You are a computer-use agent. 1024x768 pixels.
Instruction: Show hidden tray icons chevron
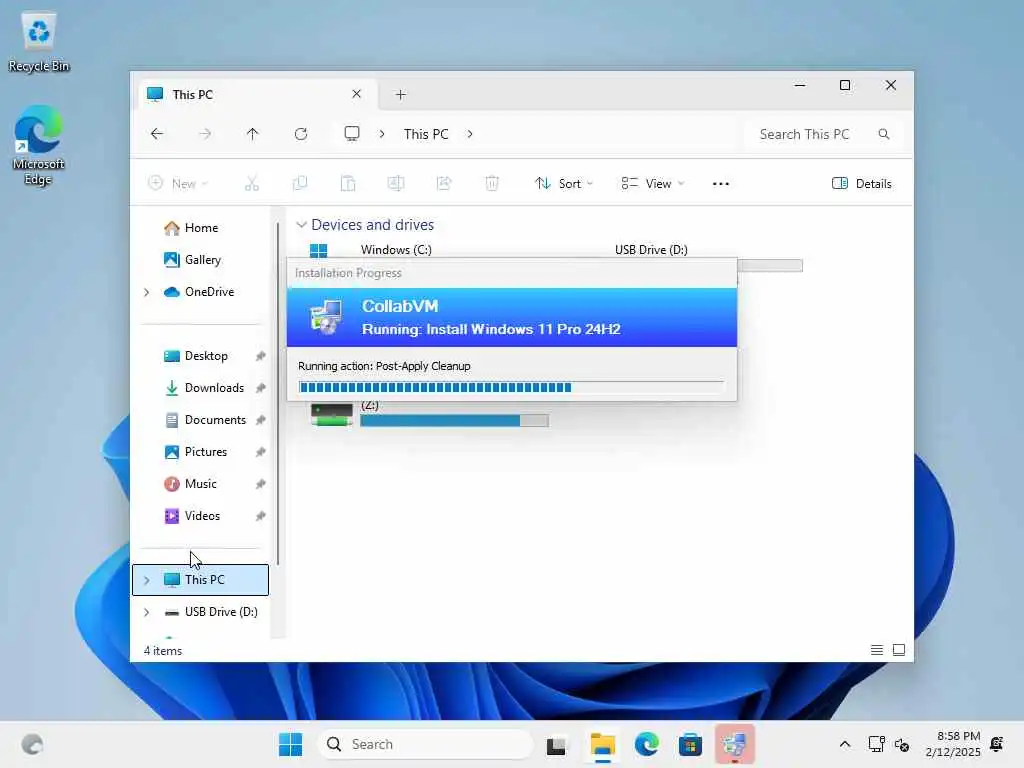[x=844, y=744]
